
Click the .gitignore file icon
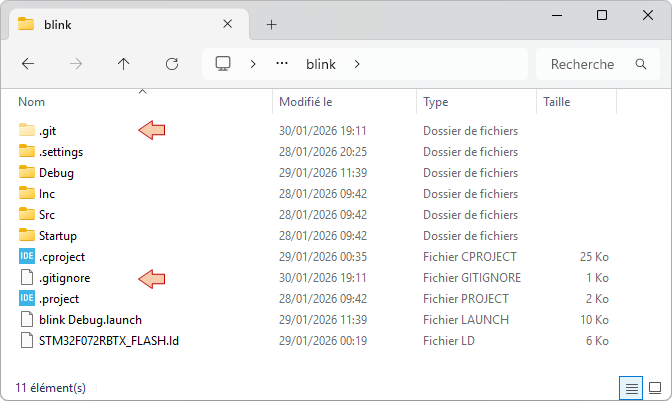[27, 278]
